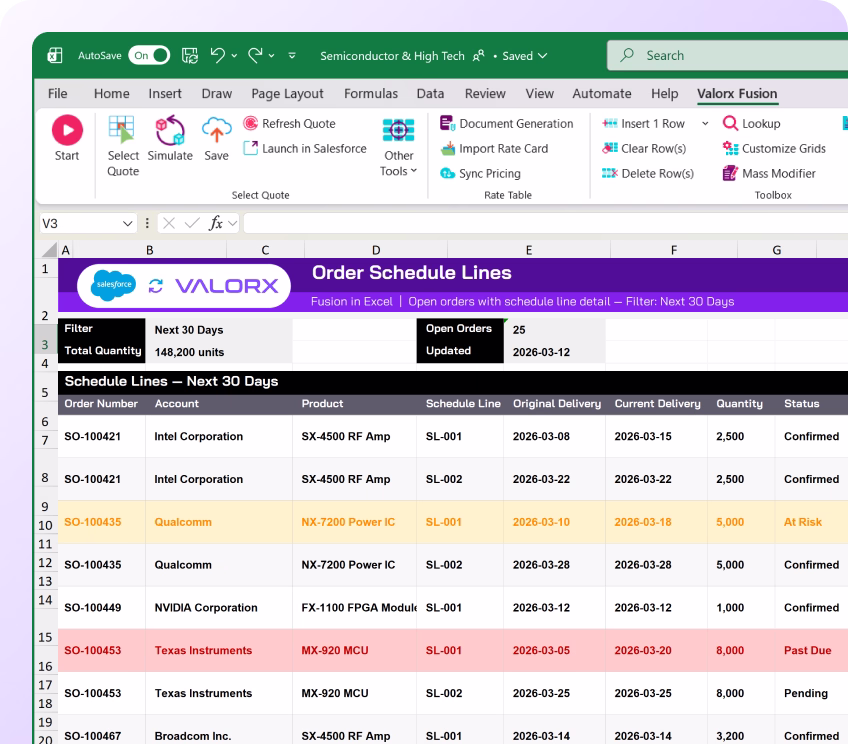Open Customize Quick Access Toolbar dropdown
Viewport: 848px width, 744px height.
tap(292, 55)
